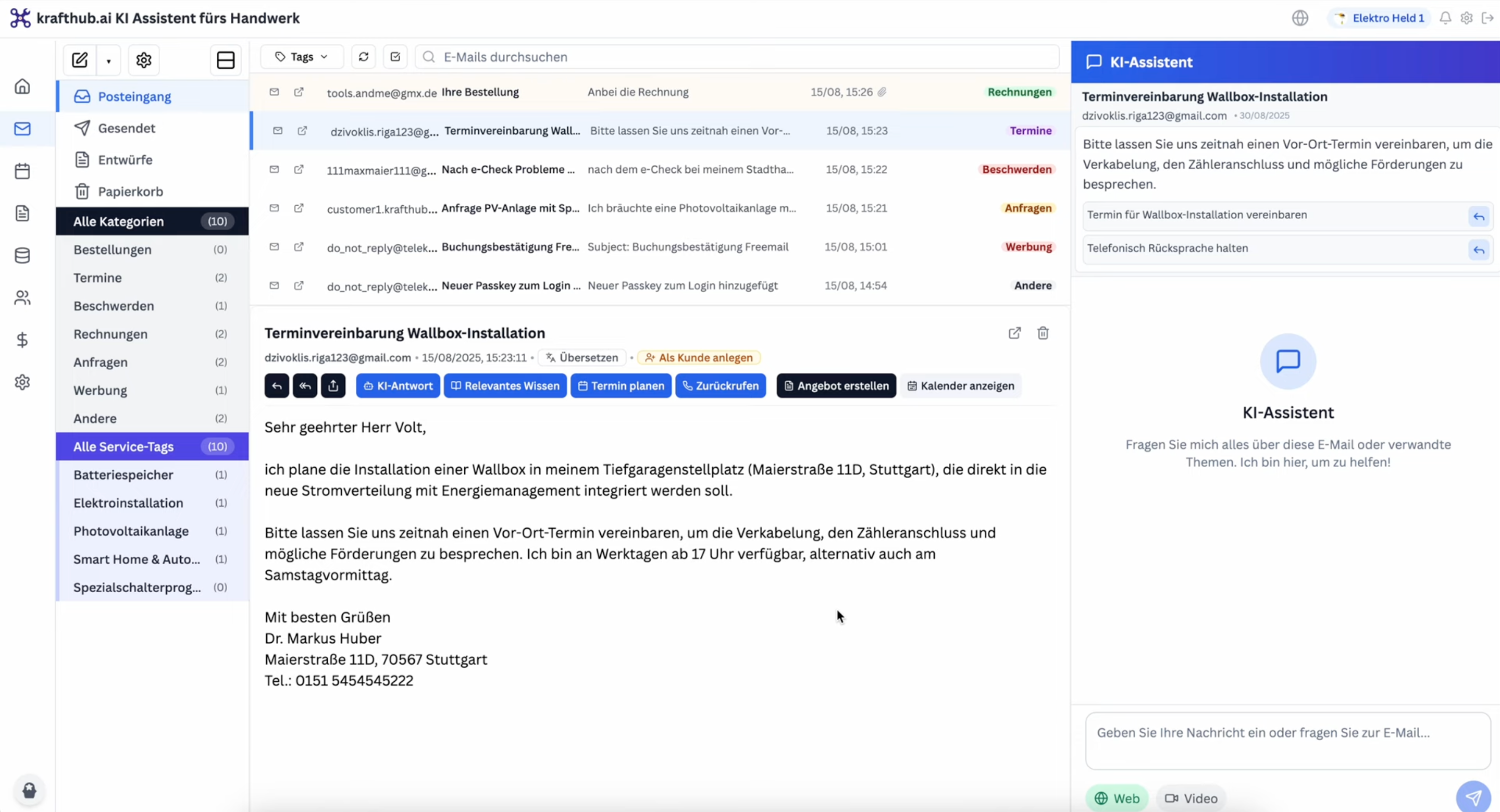Screen dimensions: 1500x812
Task: Click the E-Mails durchsuchen search field
Action: (737, 57)
